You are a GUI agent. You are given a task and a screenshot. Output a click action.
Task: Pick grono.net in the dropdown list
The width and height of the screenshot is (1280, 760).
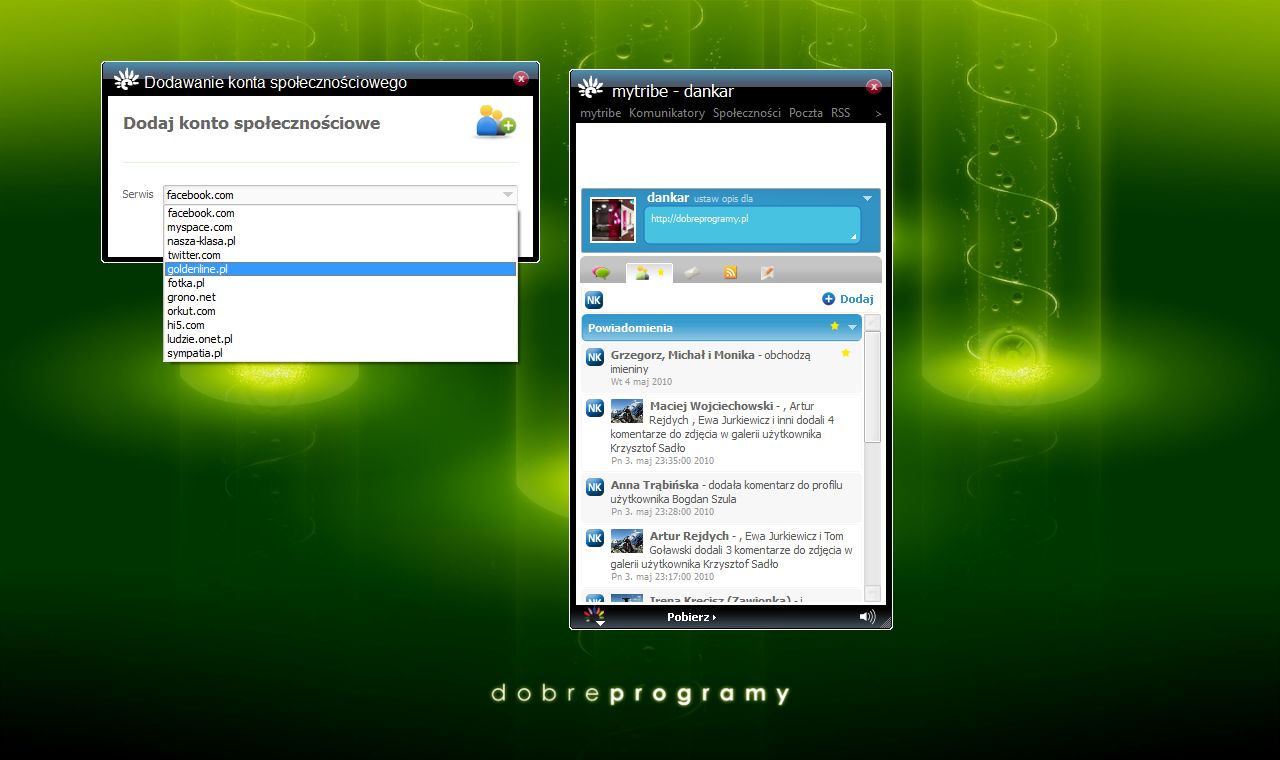pyautogui.click(x=340, y=297)
